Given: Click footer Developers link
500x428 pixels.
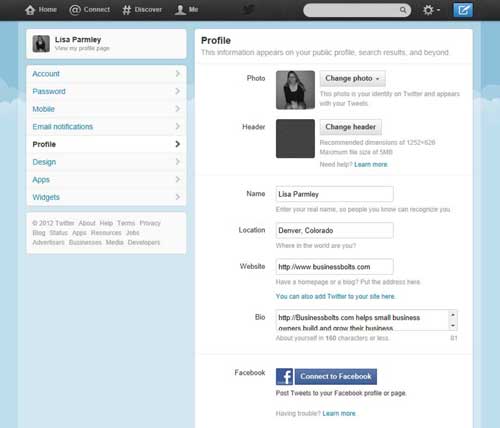Looking at the screenshot, I should pos(144,242).
